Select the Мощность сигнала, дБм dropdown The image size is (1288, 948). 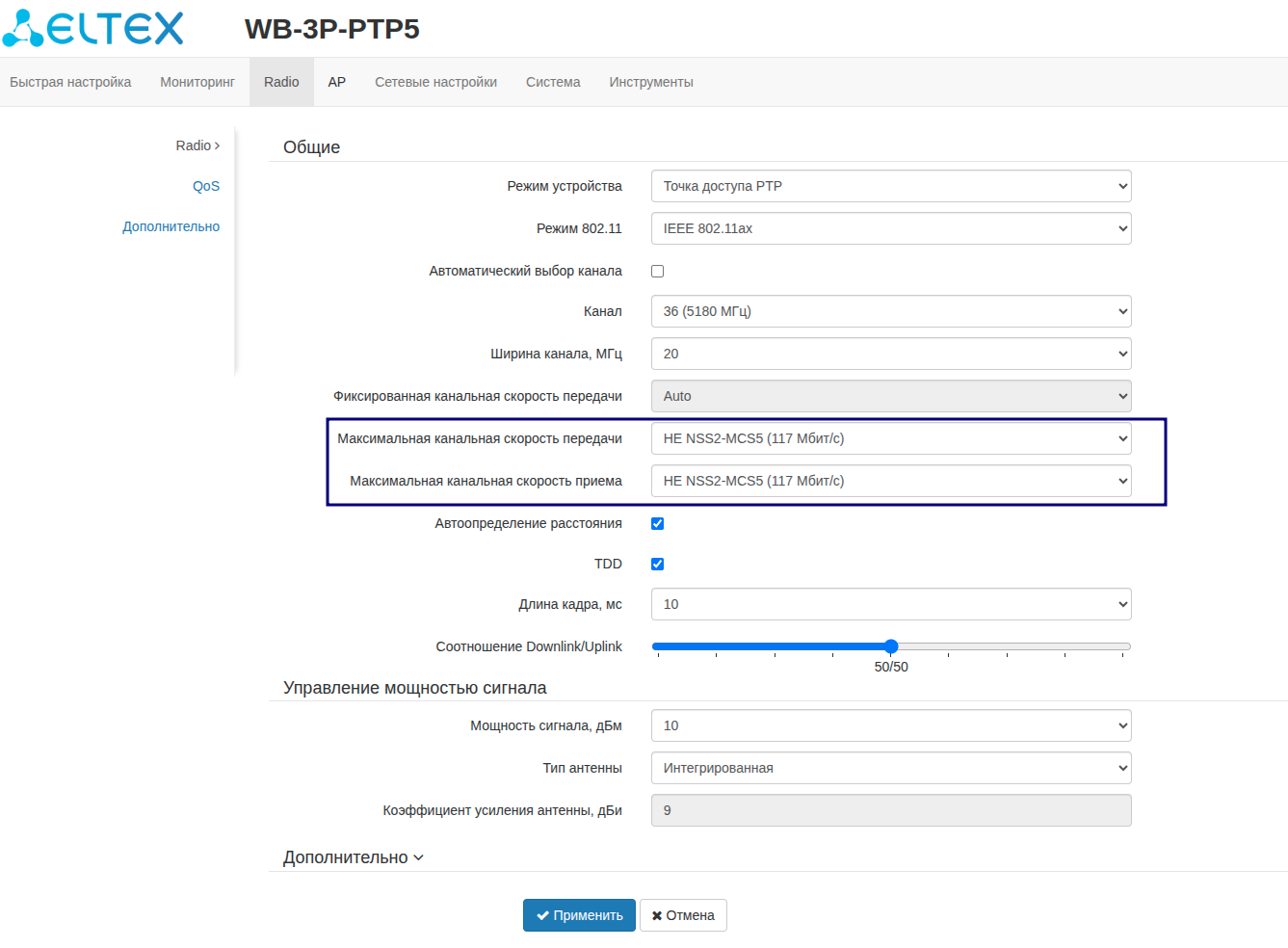891,725
